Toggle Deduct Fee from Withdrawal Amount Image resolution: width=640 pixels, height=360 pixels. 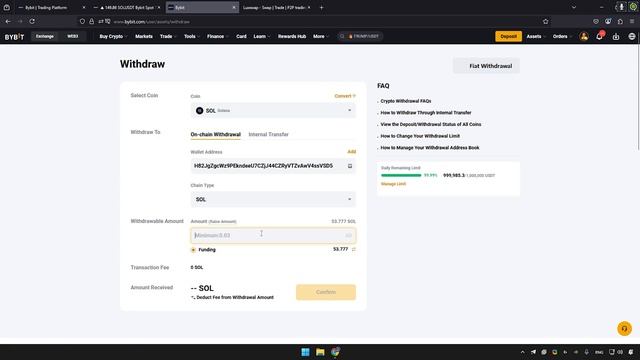click(x=193, y=298)
